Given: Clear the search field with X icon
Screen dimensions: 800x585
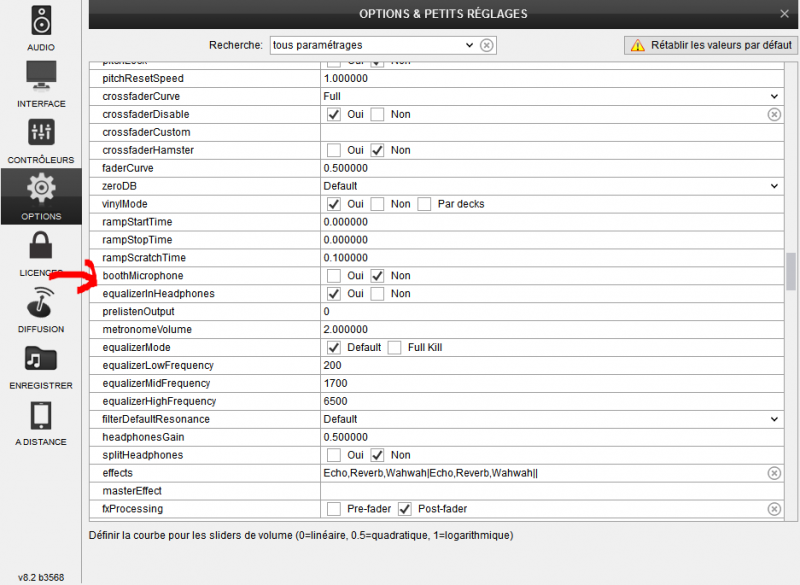Looking at the screenshot, I should click(486, 45).
